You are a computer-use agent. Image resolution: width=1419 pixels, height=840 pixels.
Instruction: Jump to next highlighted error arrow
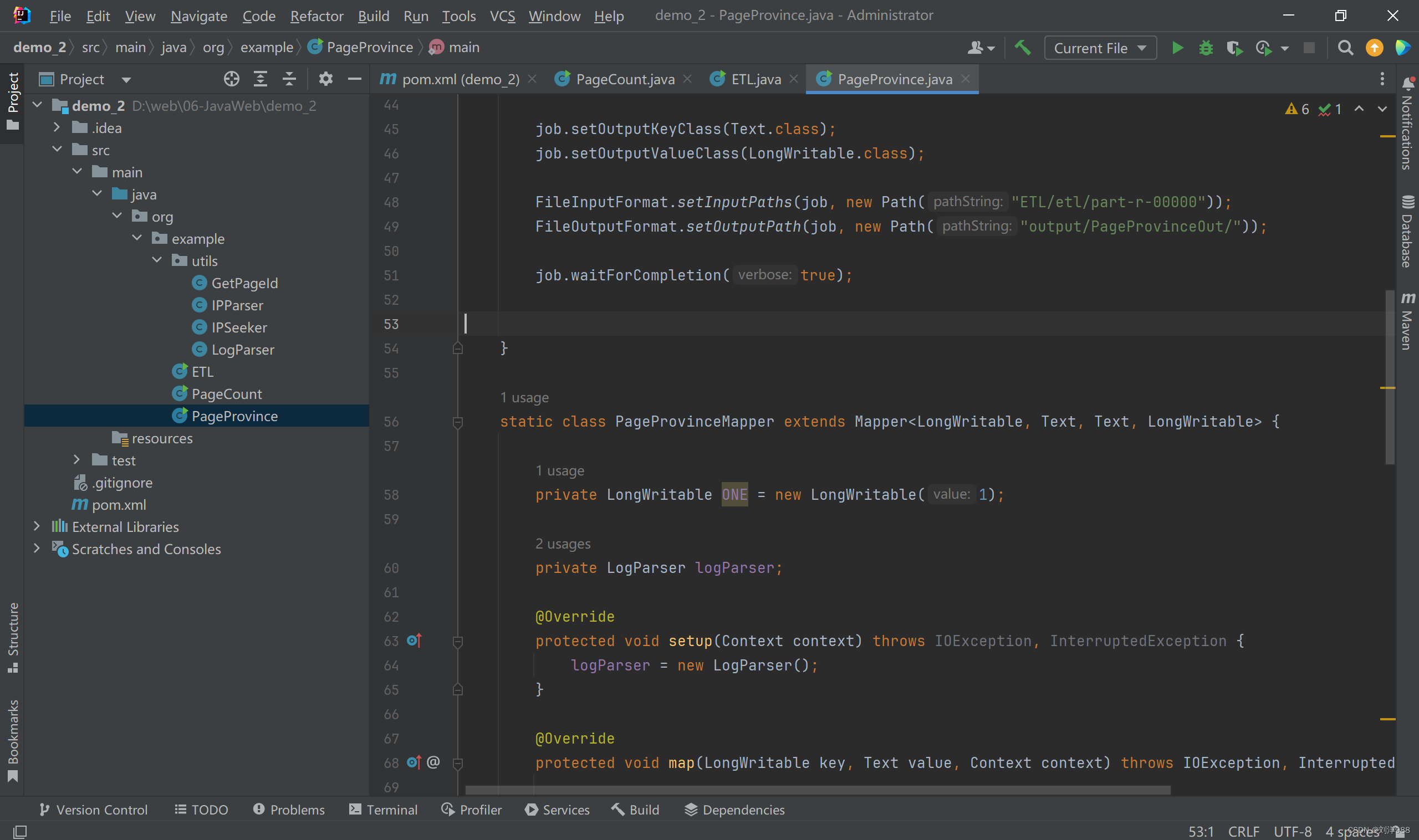1382,109
